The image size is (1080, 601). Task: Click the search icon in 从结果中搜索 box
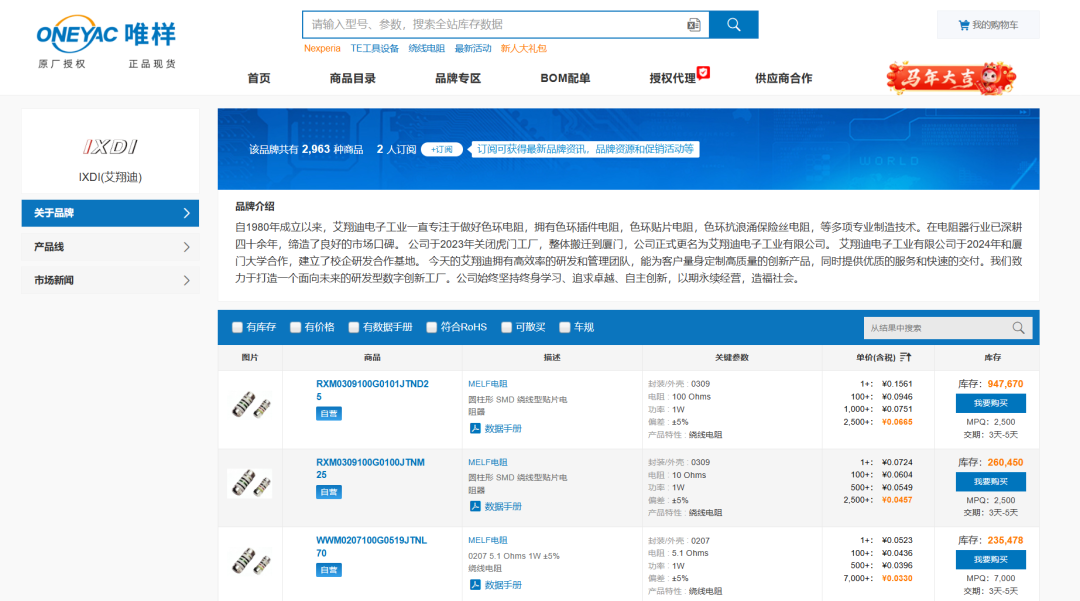pyautogui.click(x=1018, y=327)
